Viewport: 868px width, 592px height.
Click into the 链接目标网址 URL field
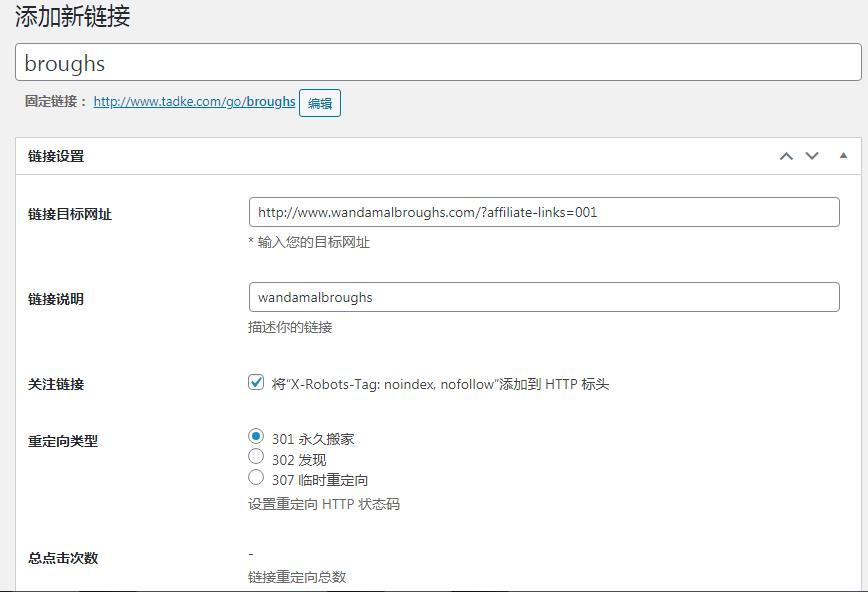543,212
